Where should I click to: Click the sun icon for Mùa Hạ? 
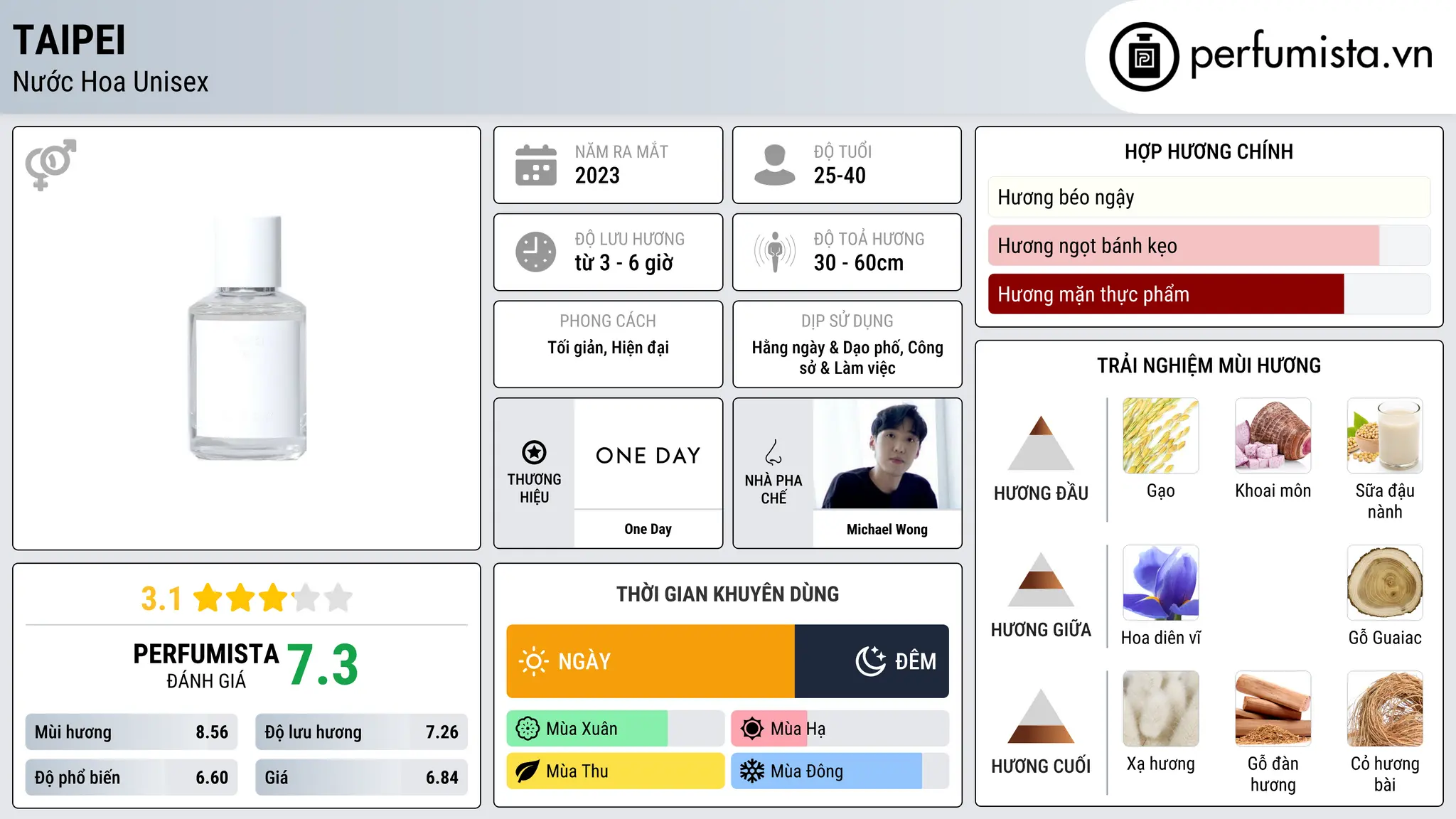pyautogui.click(x=752, y=729)
